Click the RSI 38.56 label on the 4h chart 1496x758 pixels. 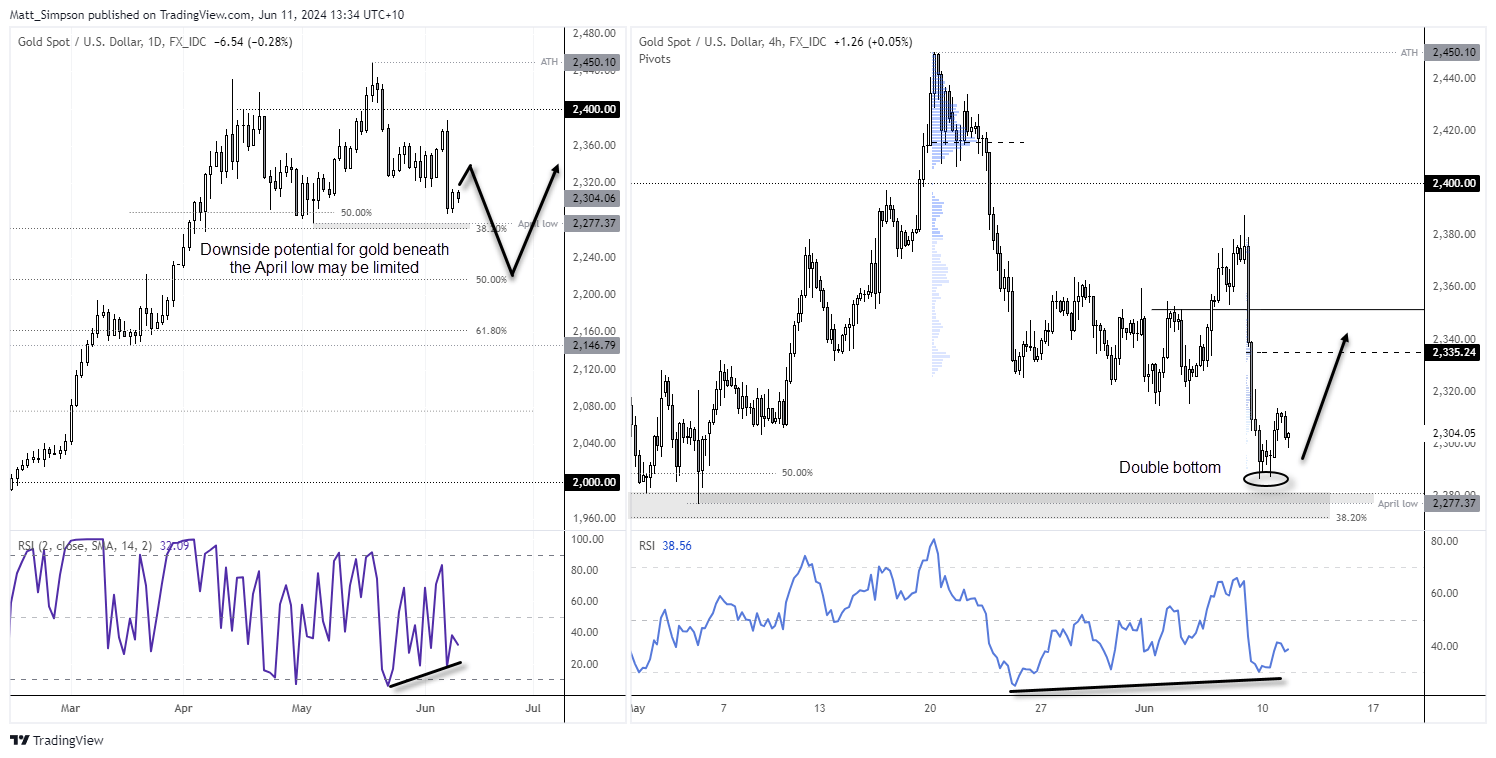pos(664,546)
